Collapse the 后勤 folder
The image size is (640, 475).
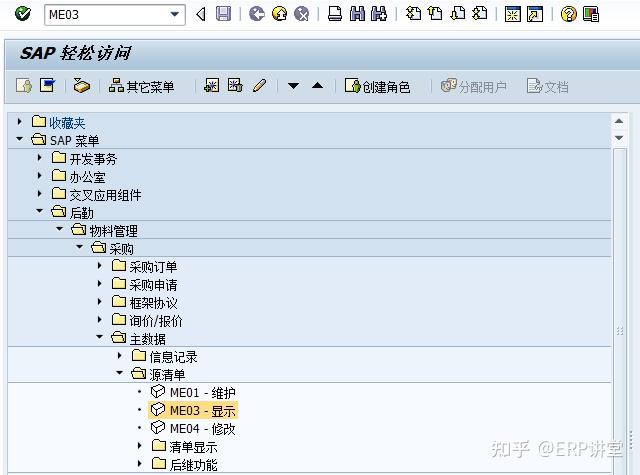(40, 211)
